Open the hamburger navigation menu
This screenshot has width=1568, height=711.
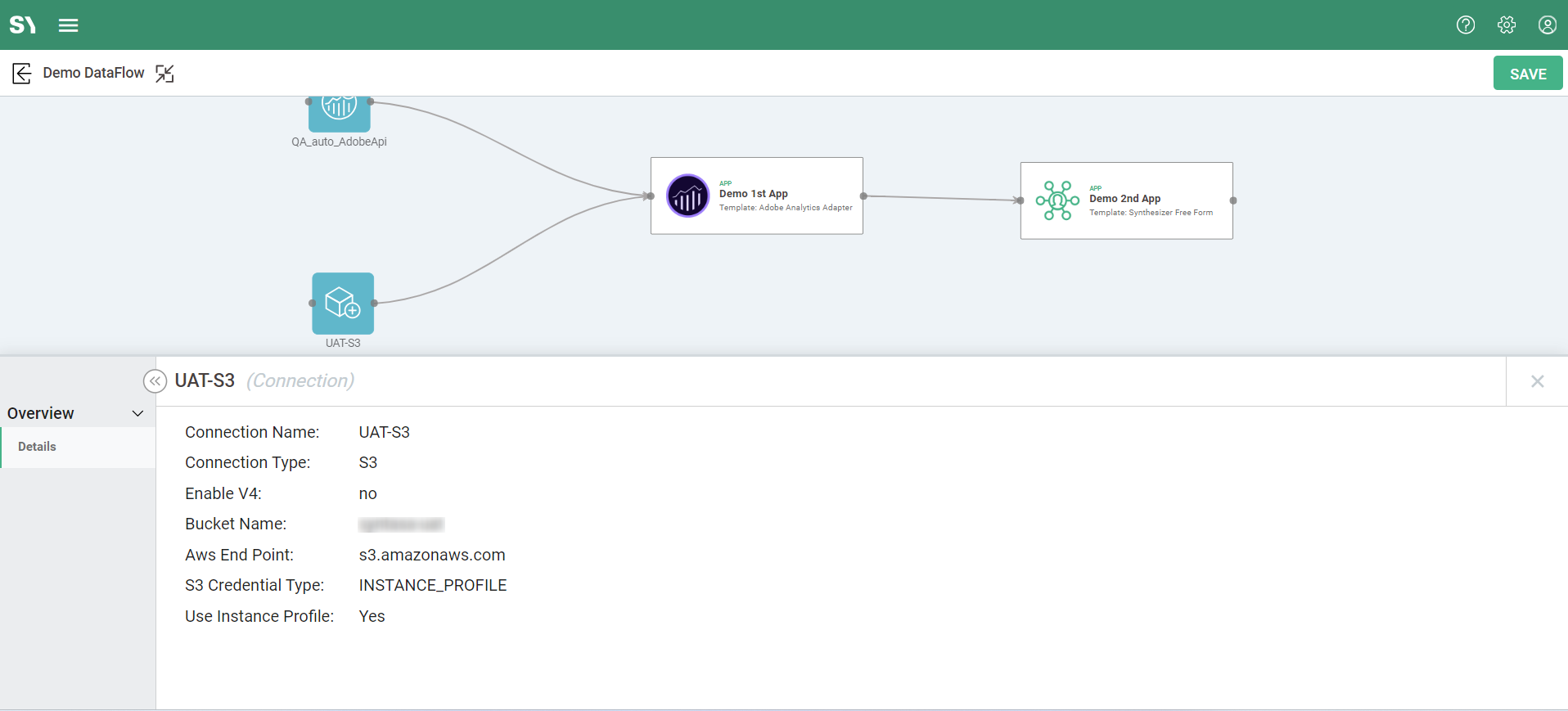(x=69, y=25)
